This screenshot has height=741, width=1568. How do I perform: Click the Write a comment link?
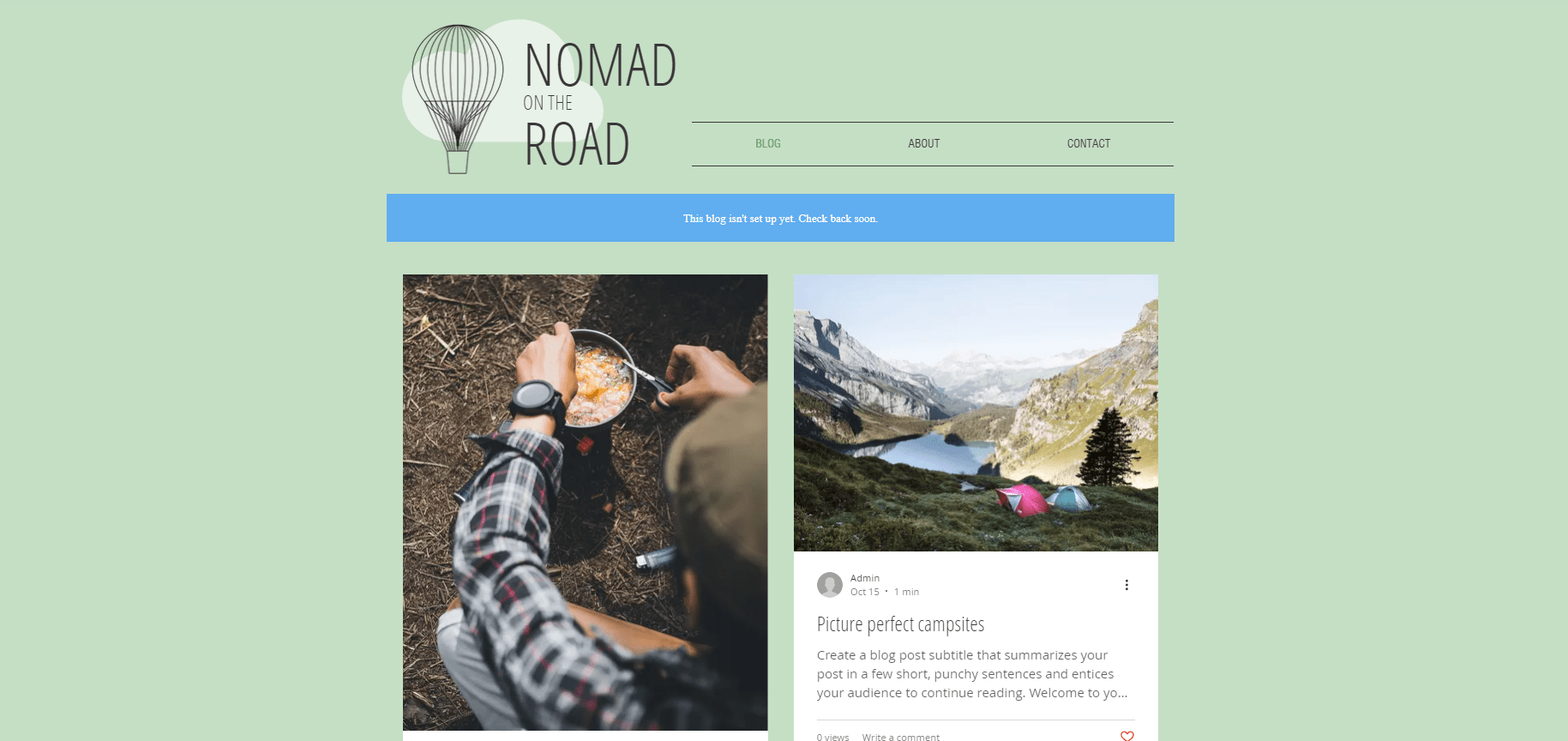coord(901,737)
